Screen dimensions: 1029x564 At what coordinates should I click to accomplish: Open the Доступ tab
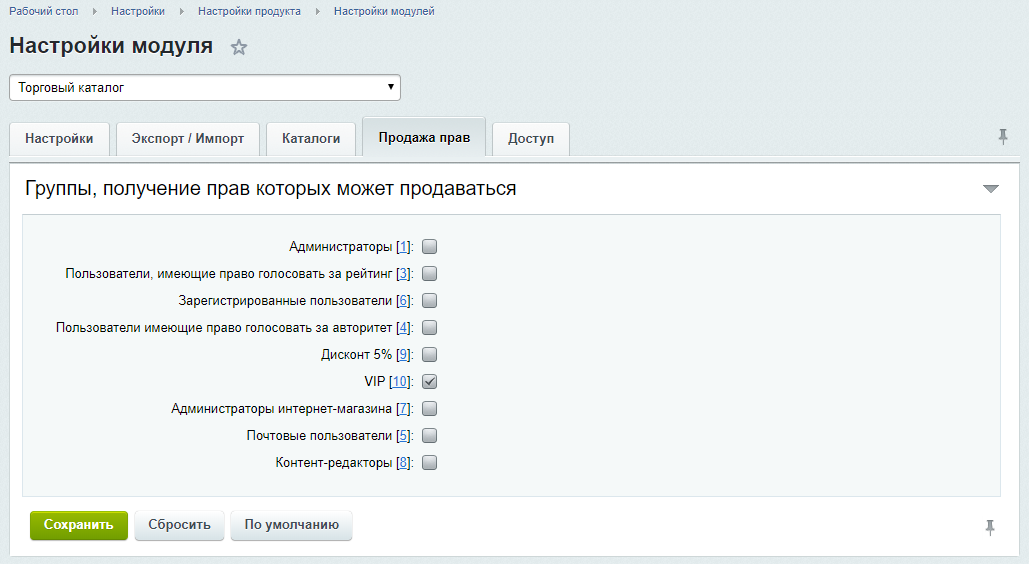(531, 139)
